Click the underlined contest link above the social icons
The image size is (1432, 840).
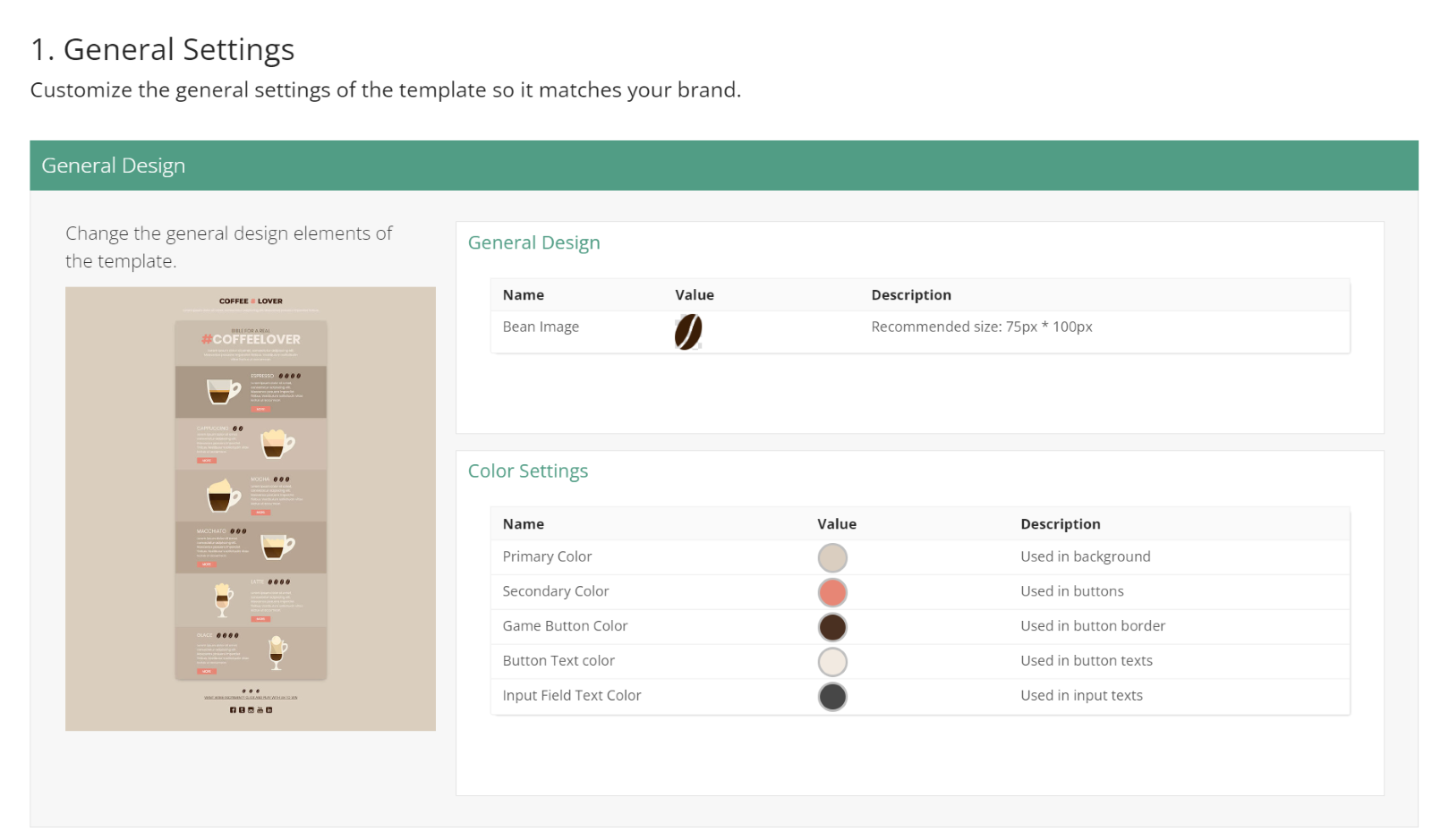pos(251,697)
